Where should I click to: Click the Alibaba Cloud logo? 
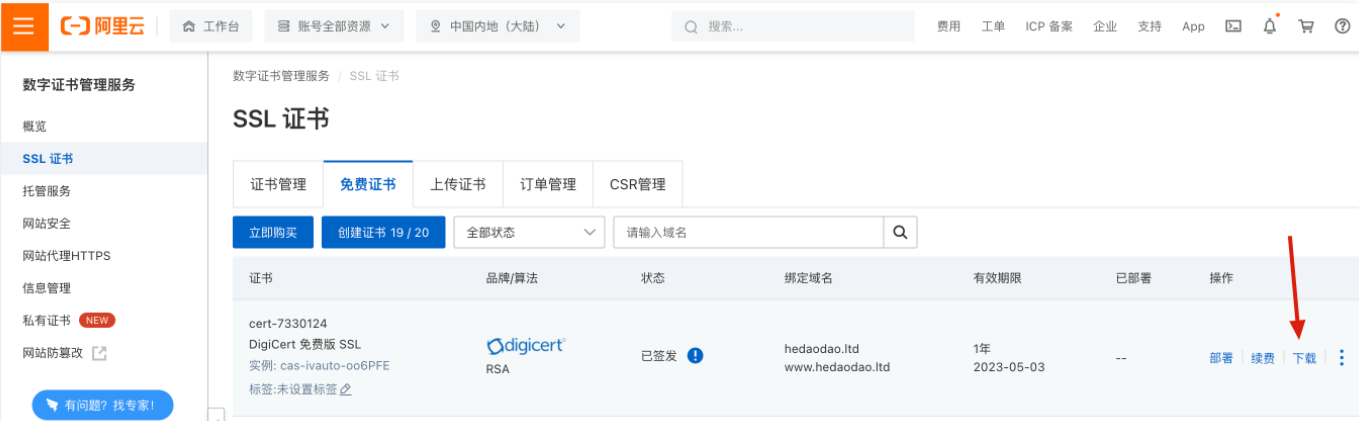(x=102, y=26)
